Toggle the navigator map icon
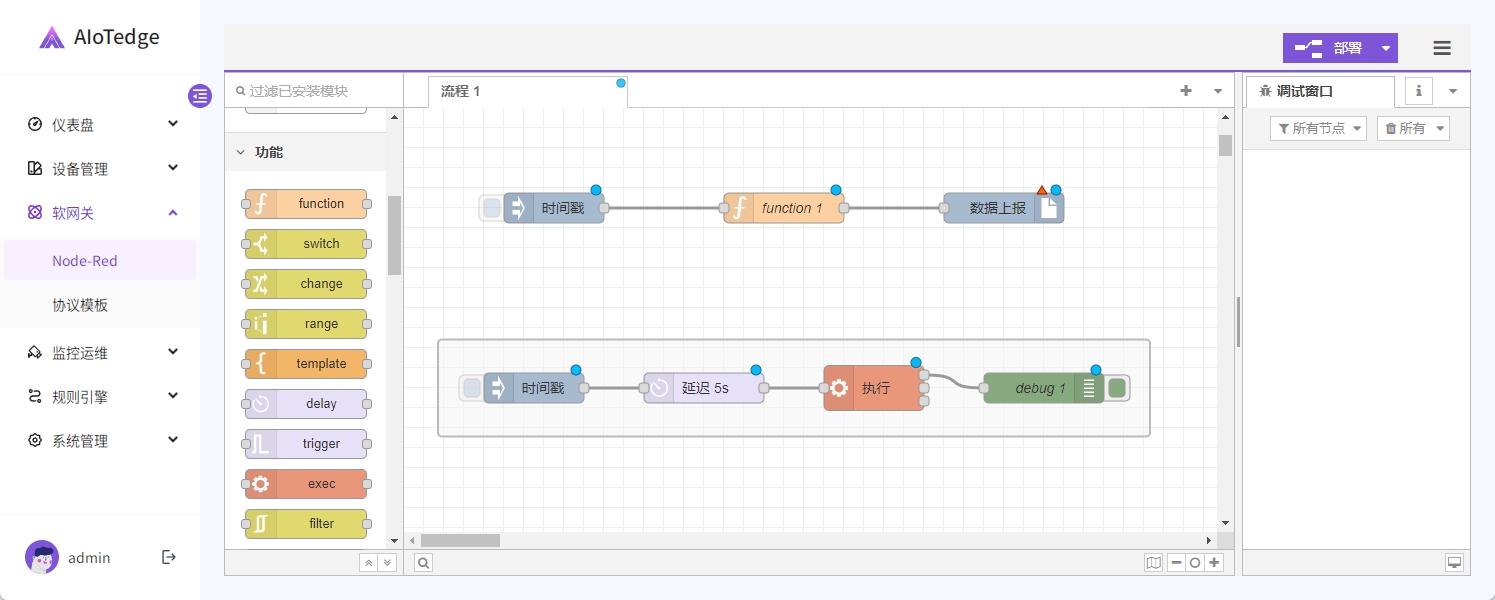 click(x=1154, y=563)
